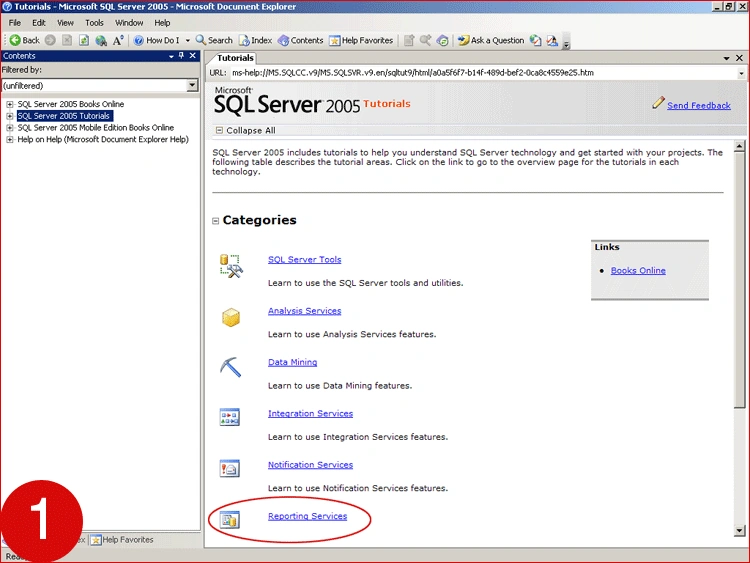Open the View menu
Screen dimensions: 750x563
[66, 23]
